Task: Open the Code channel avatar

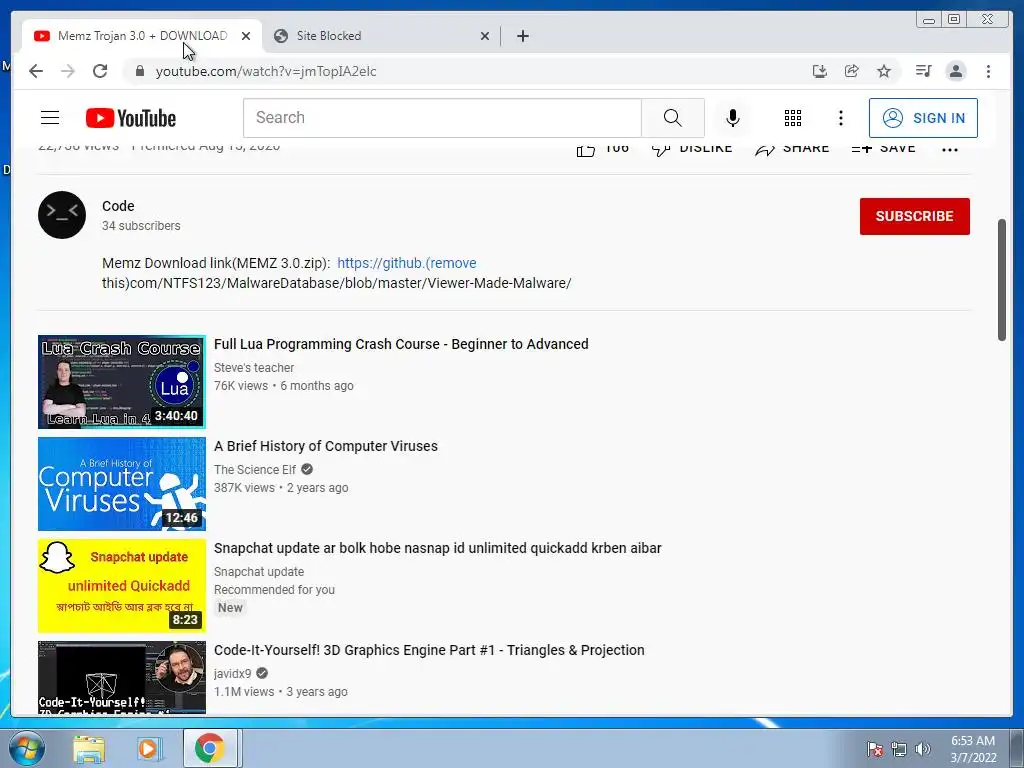Action: (62, 215)
